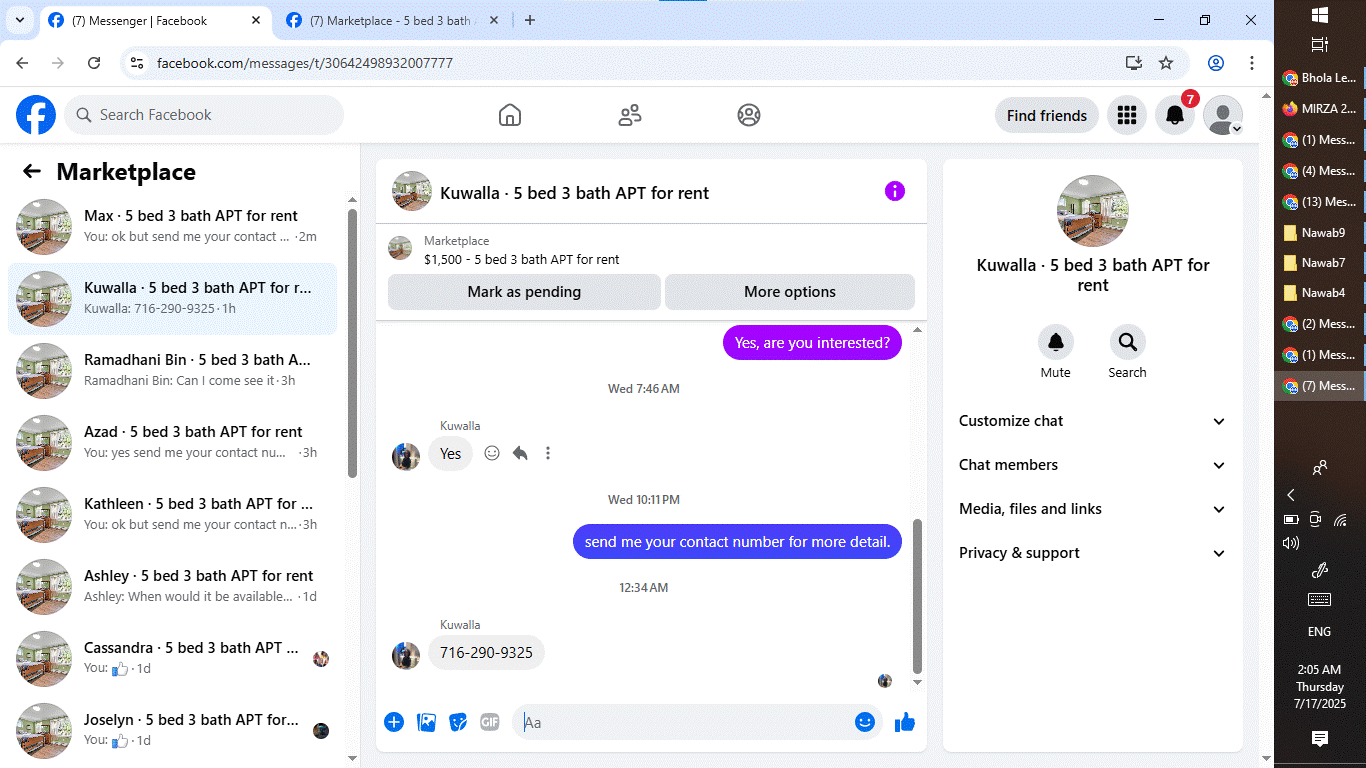Open the Chrome profile icon
1366x768 pixels.
pyautogui.click(x=1216, y=63)
